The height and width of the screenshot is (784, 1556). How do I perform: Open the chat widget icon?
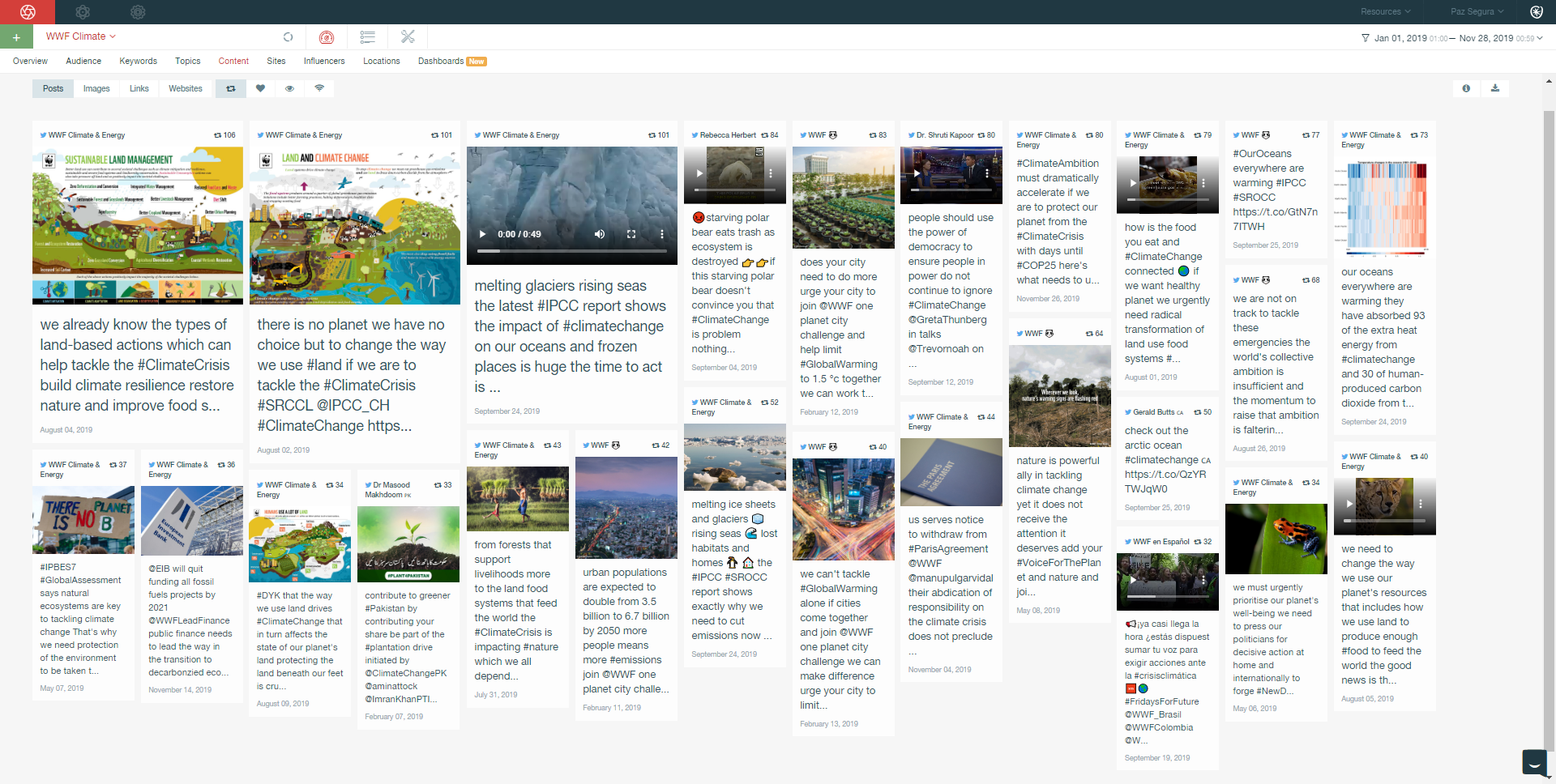pyautogui.click(x=1534, y=762)
